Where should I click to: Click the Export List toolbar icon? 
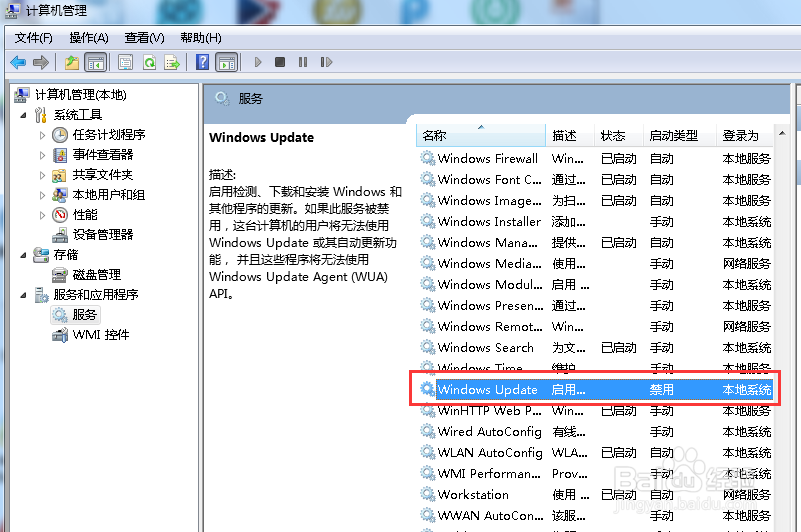[x=172, y=62]
